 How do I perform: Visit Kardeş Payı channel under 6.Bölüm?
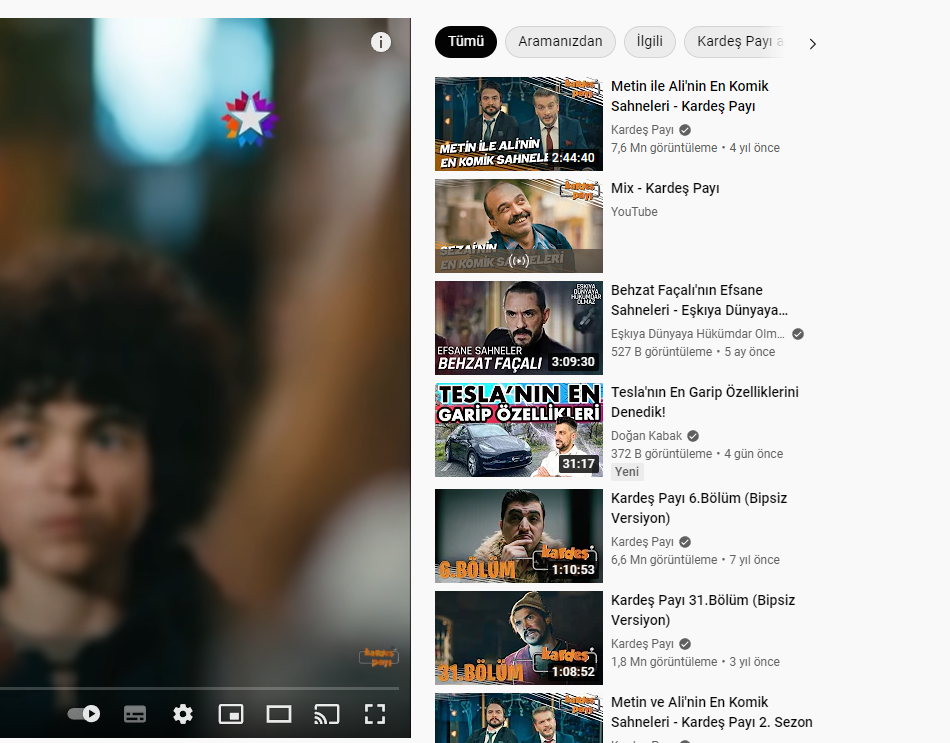(x=642, y=542)
